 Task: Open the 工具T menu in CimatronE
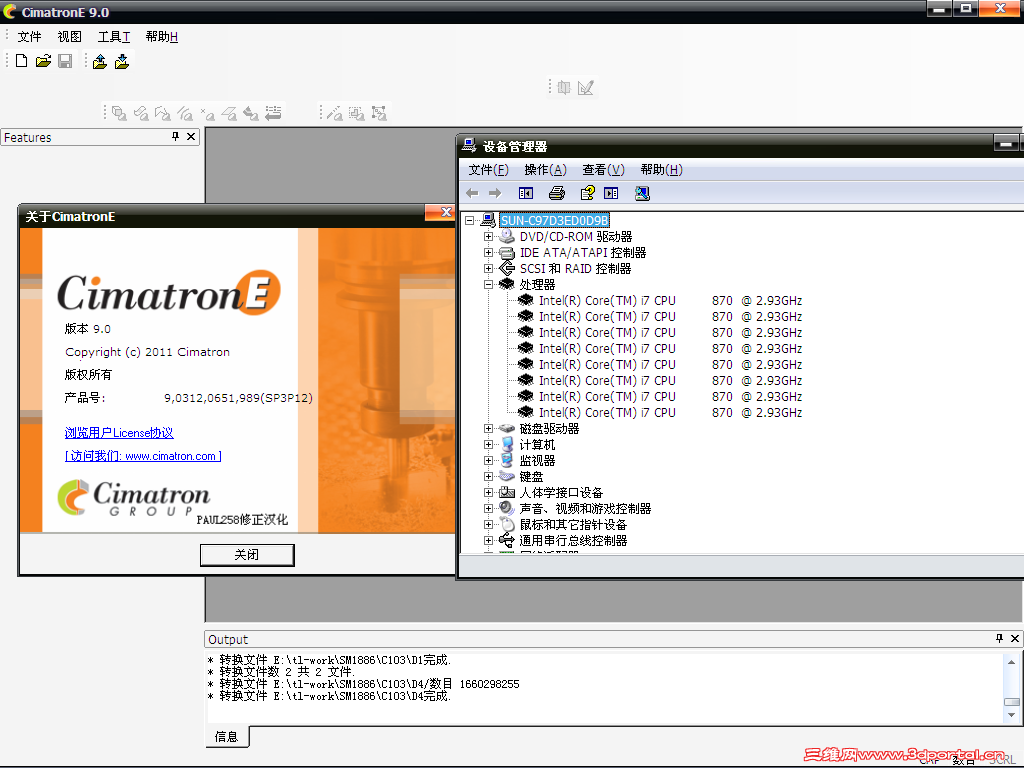[114, 37]
